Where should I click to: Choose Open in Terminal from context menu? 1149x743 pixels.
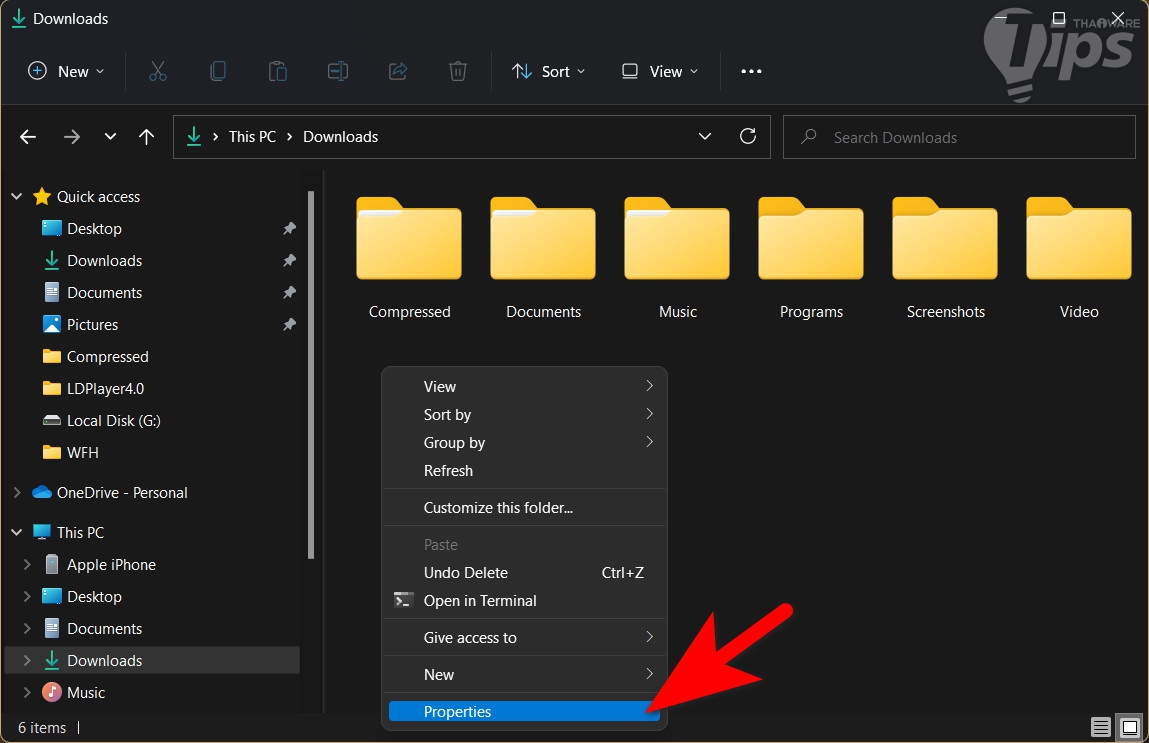click(480, 601)
